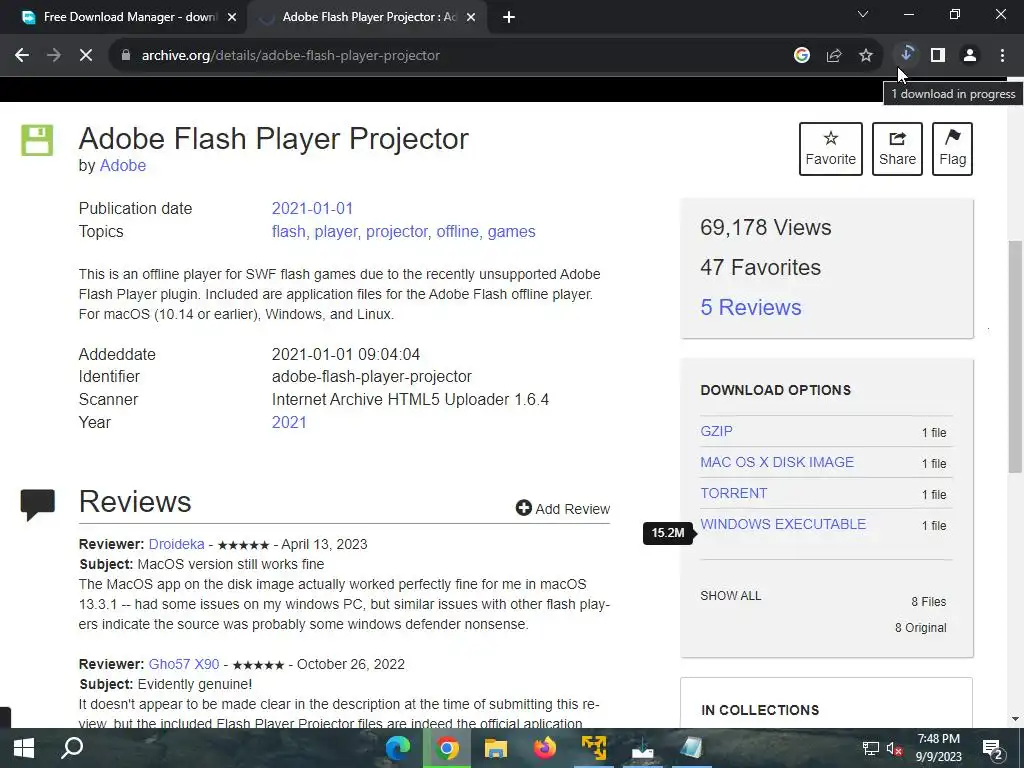Open the offline topic link
The height and width of the screenshot is (768, 1024).
point(457,231)
